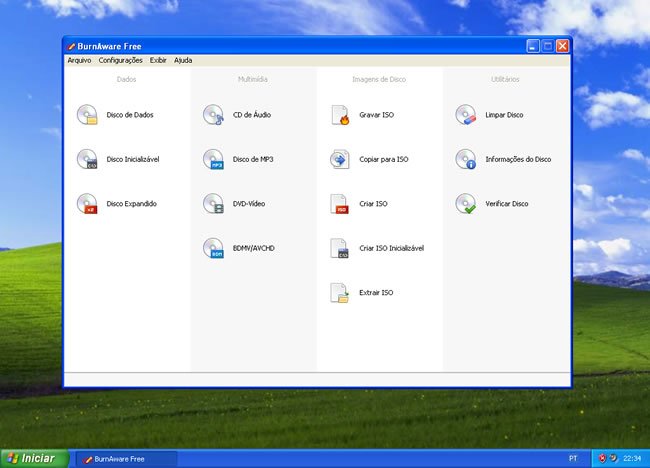Open the Configurações menu
The image size is (650, 468).
[120, 61]
